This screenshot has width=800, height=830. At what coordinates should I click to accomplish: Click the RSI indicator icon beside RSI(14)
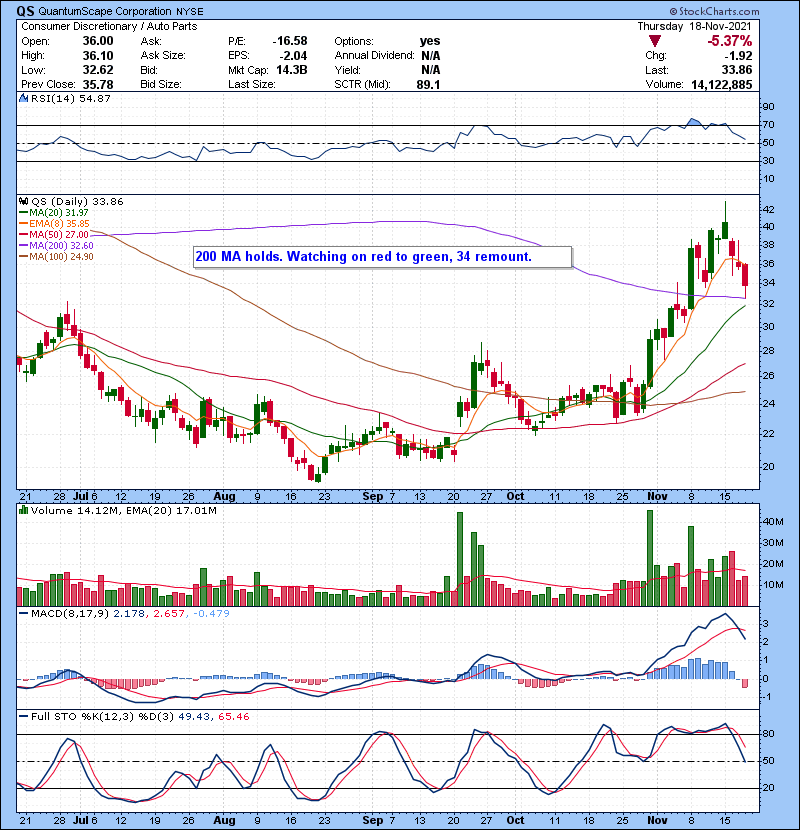click(23, 98)
